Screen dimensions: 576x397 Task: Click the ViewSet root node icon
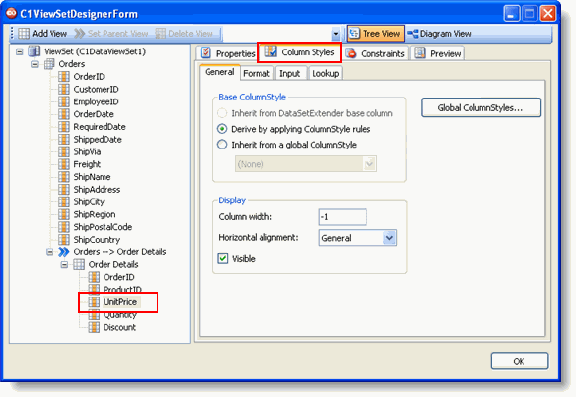tap(34, 51)
